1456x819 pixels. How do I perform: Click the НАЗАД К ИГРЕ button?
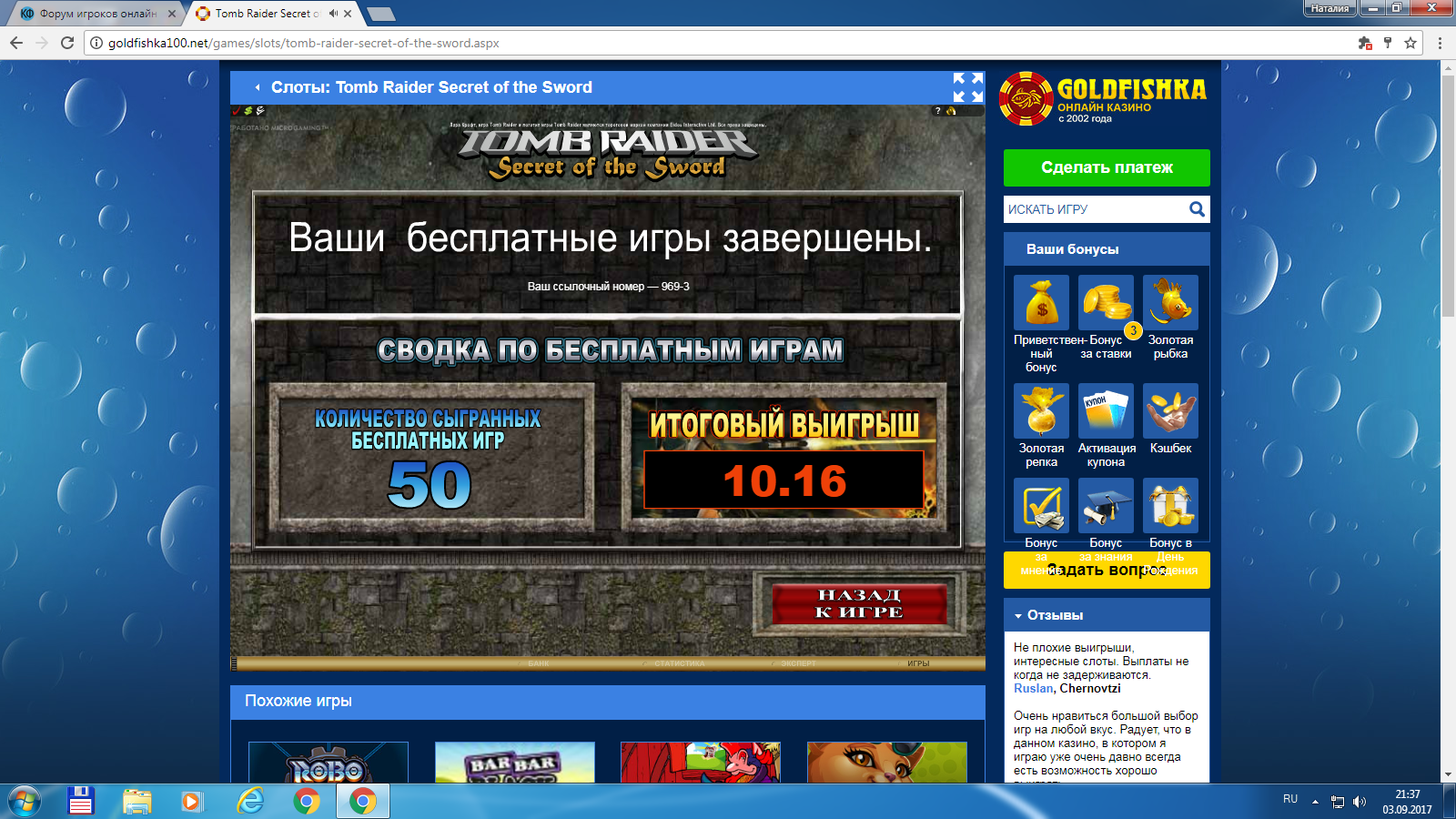coord(859,603)
